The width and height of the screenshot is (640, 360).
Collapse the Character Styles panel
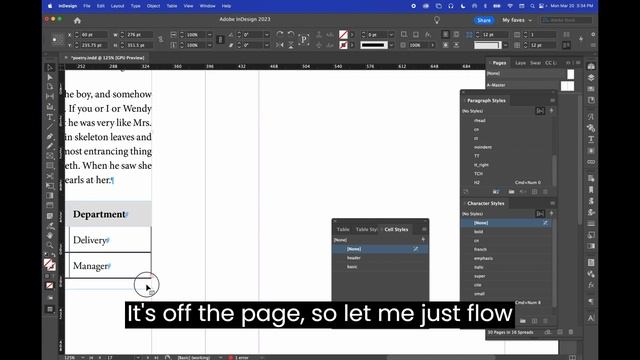click(x=464, y=203)
